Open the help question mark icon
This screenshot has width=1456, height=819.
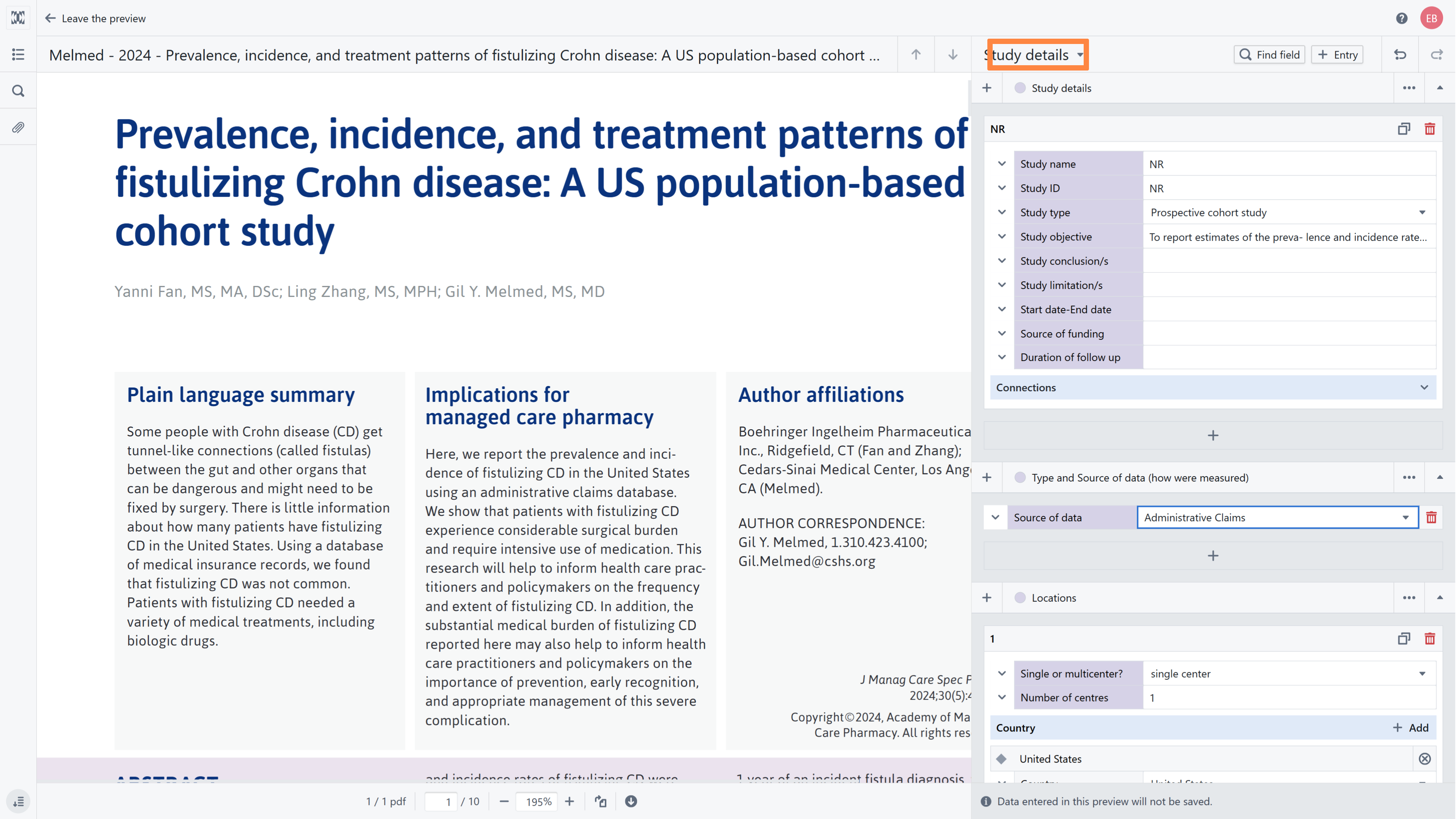point(1401,18)
